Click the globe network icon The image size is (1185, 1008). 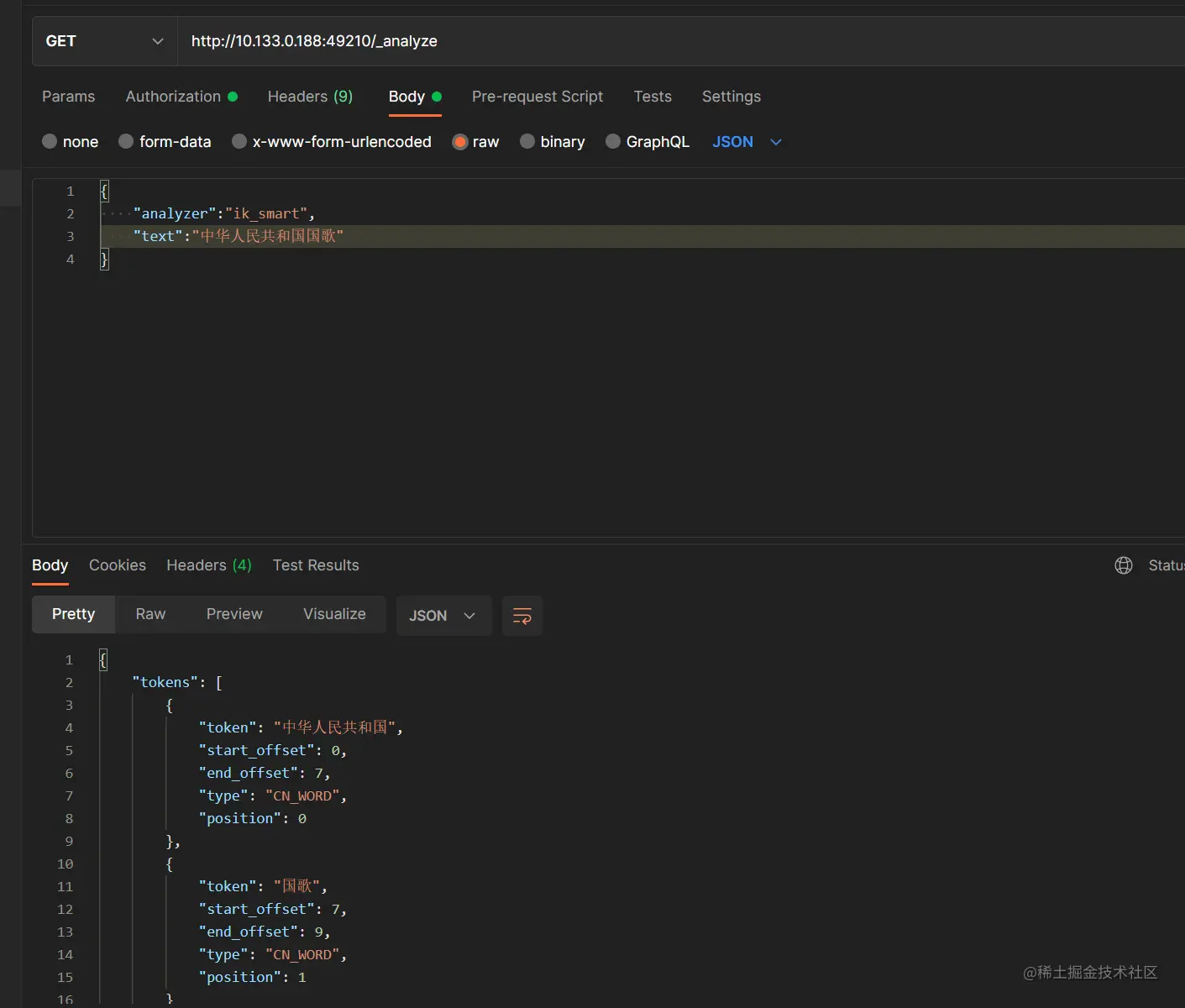pyautogui.click(x=1124, y=565)
